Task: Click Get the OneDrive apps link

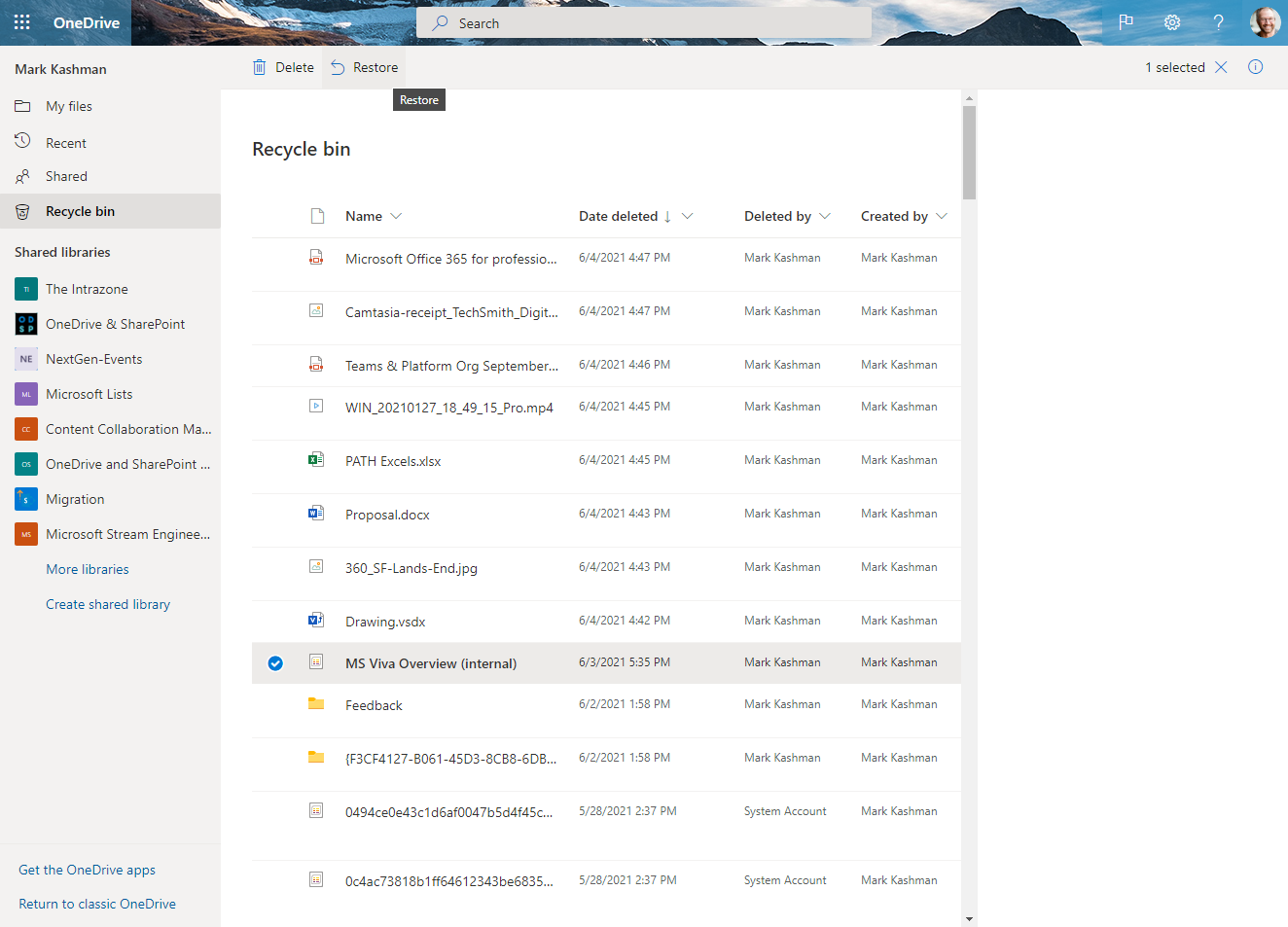Action: pos(87,870)
